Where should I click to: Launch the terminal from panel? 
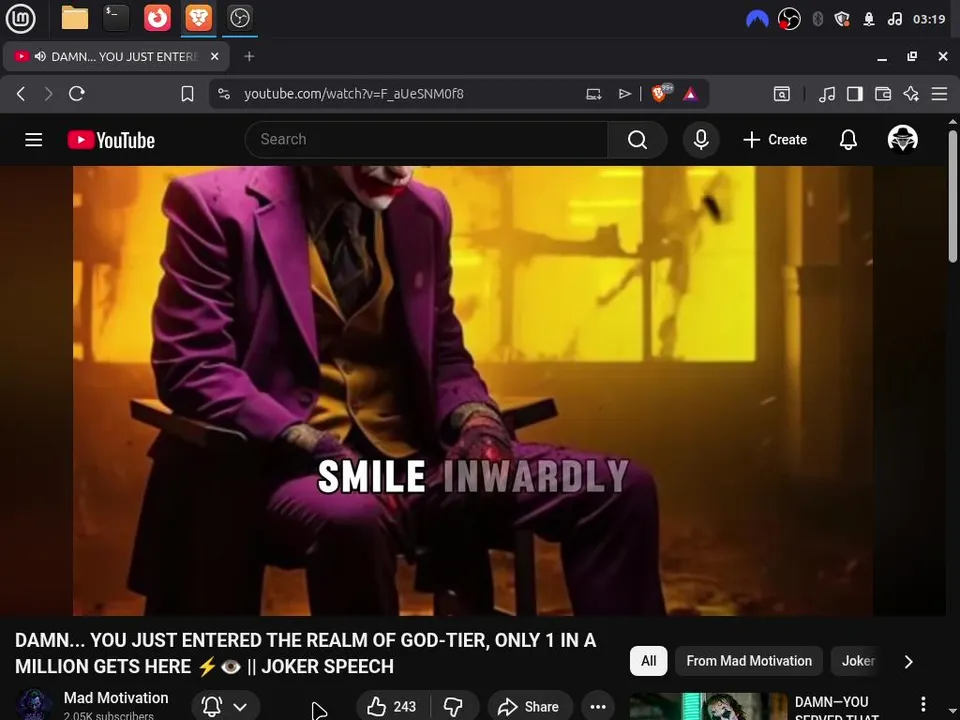[116, 18]
